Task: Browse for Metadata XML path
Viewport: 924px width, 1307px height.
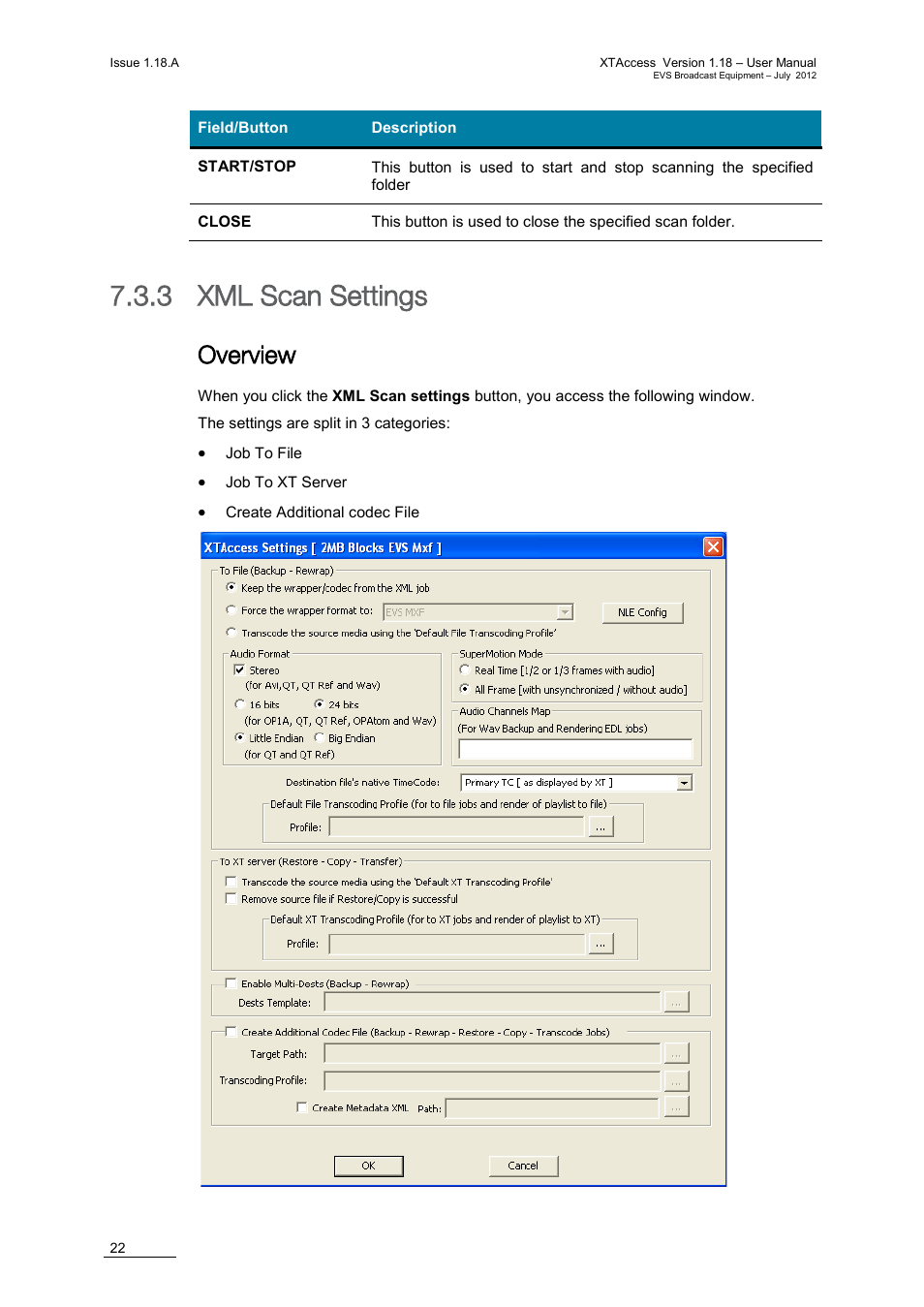Action: 676,1107
